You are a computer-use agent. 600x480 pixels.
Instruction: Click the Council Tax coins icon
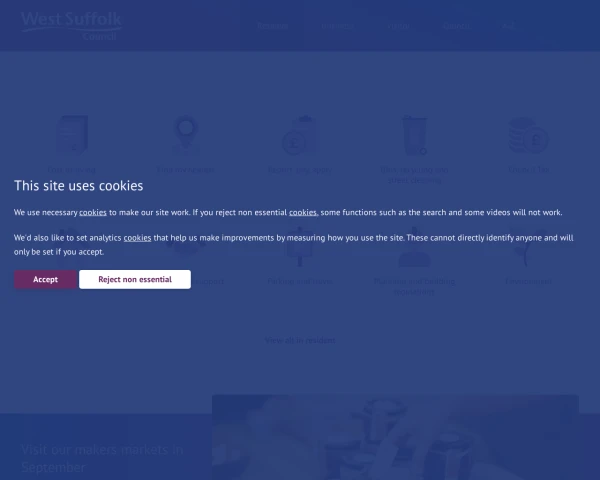coord(528,135)
